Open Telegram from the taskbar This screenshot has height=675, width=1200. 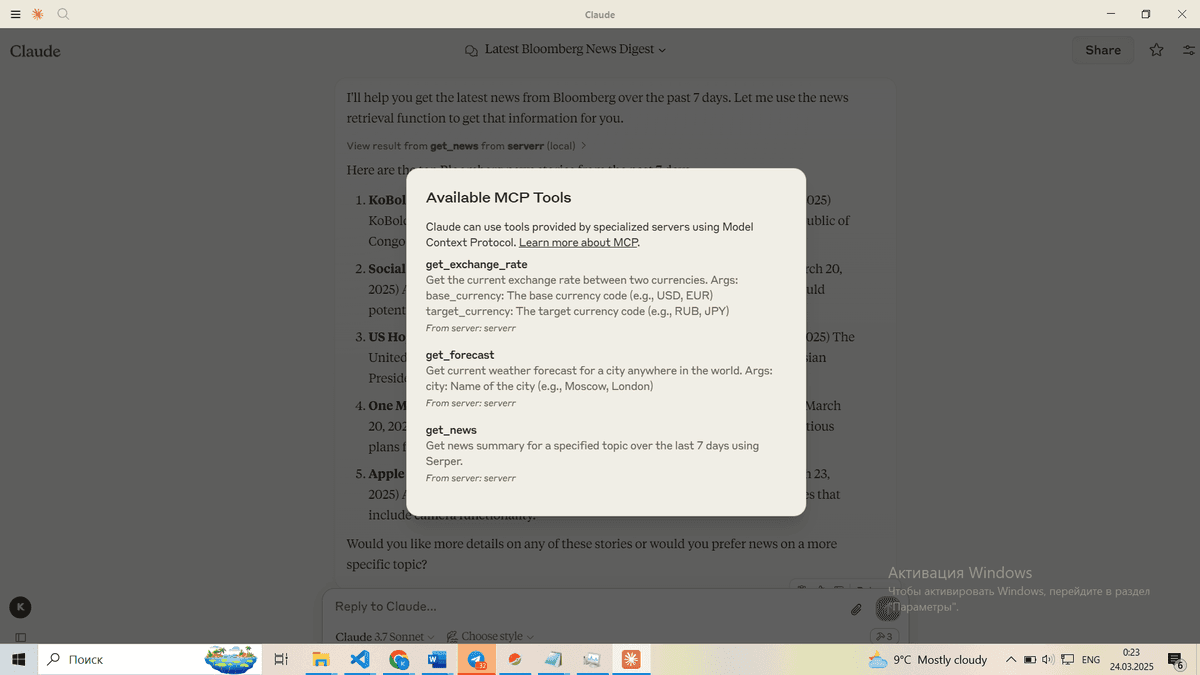pos(476,660)
